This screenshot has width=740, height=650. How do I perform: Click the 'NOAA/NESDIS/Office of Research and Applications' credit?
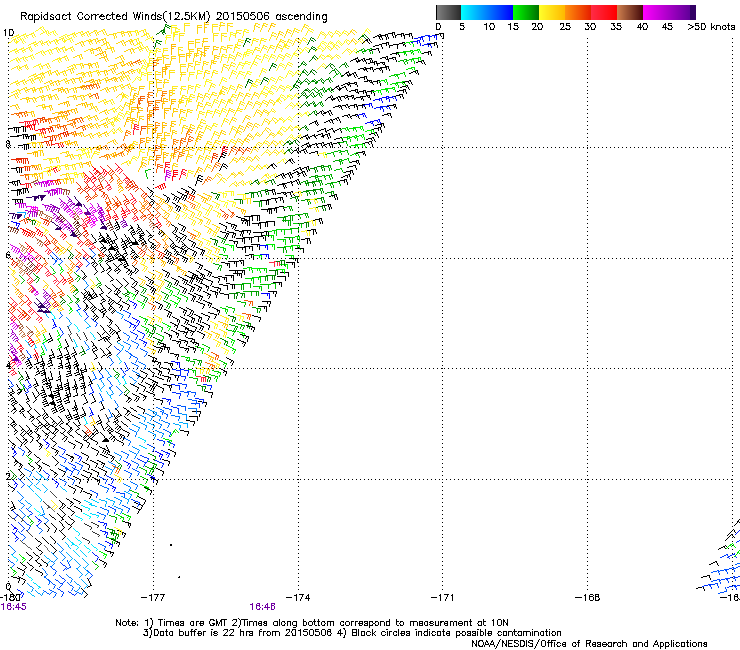(589, 644)
